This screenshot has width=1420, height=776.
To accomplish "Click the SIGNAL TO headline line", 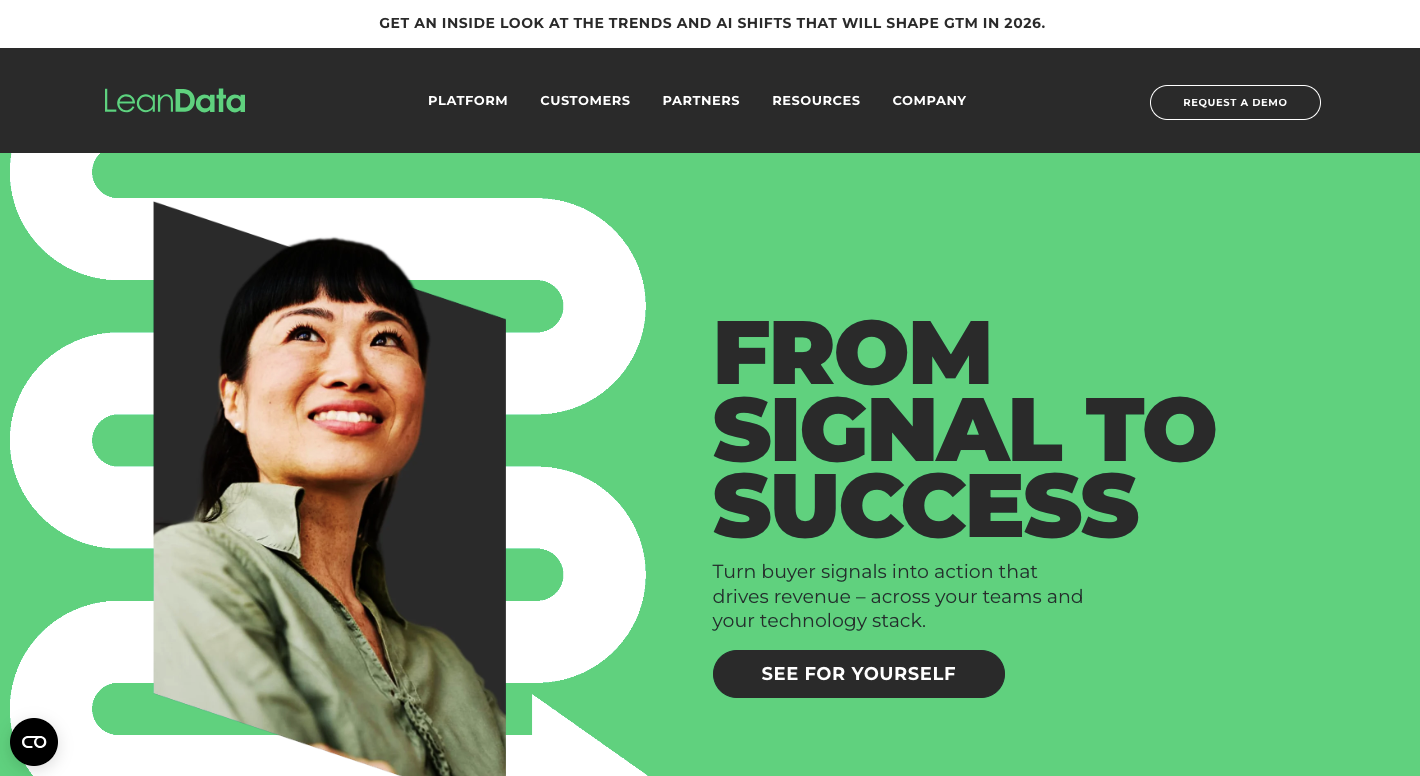I will click(964, 430).
